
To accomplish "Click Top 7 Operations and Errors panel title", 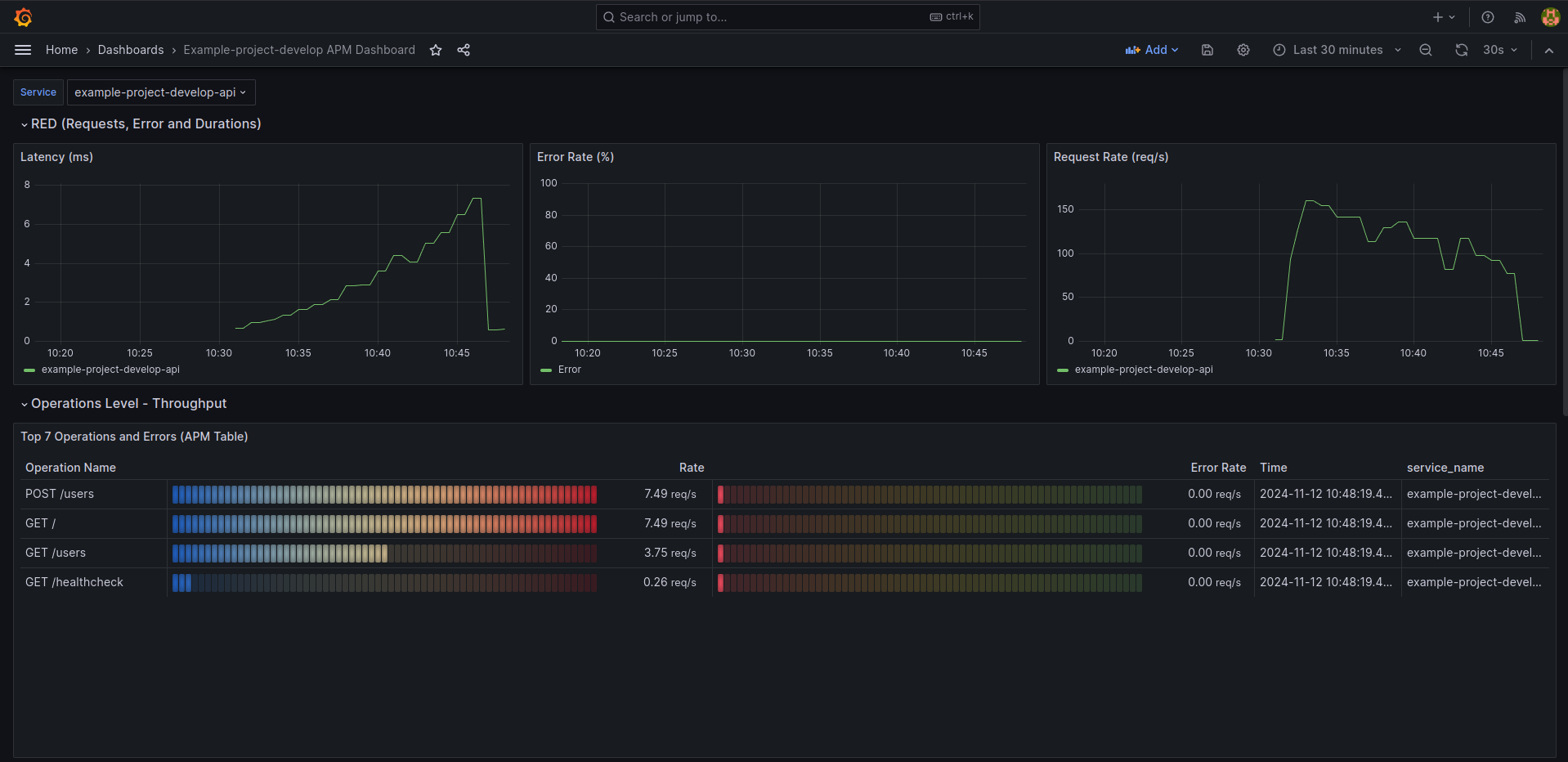I will [134, 437].
